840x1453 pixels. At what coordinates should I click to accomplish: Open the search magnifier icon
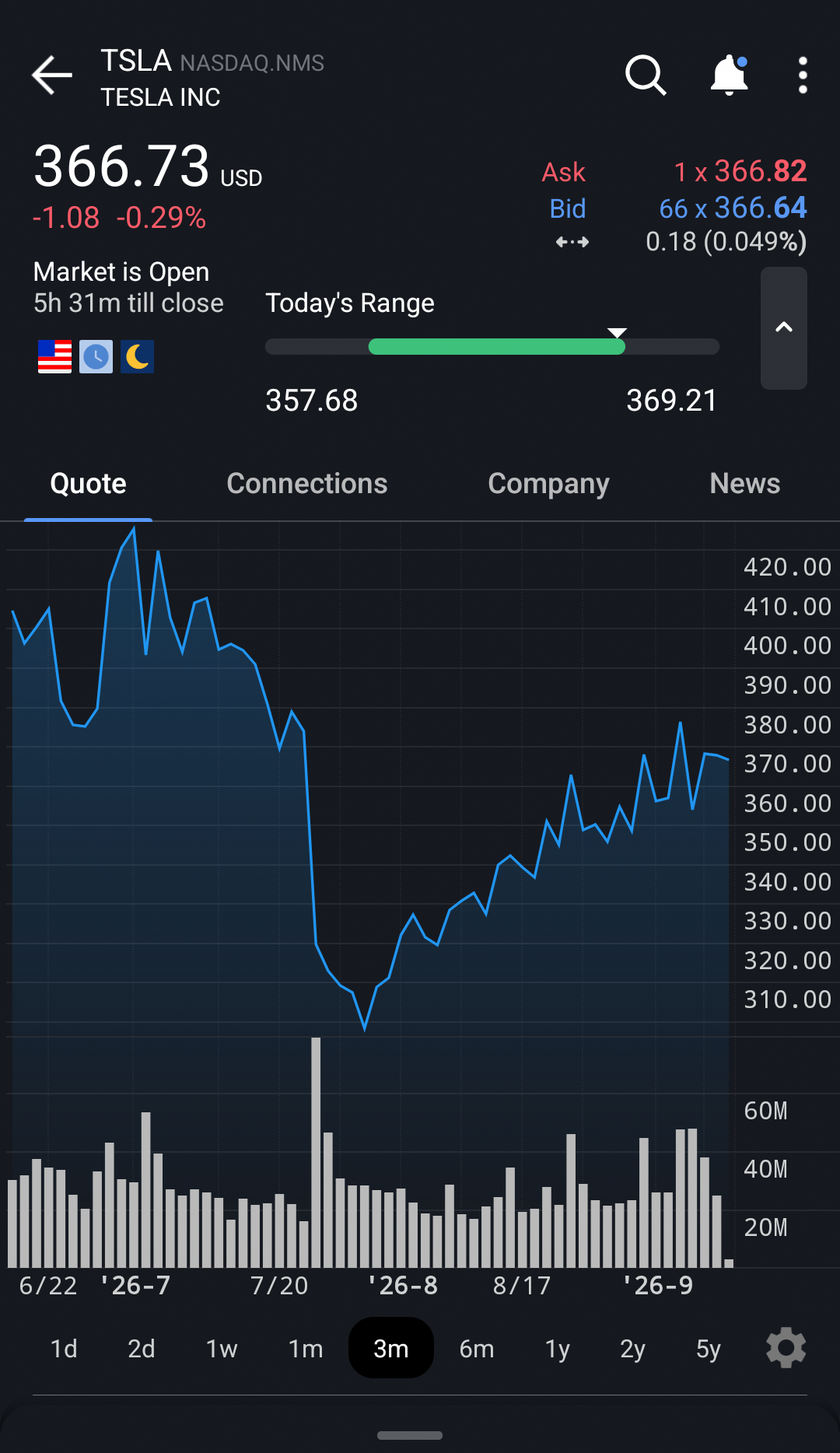click(x=646, y=75)
